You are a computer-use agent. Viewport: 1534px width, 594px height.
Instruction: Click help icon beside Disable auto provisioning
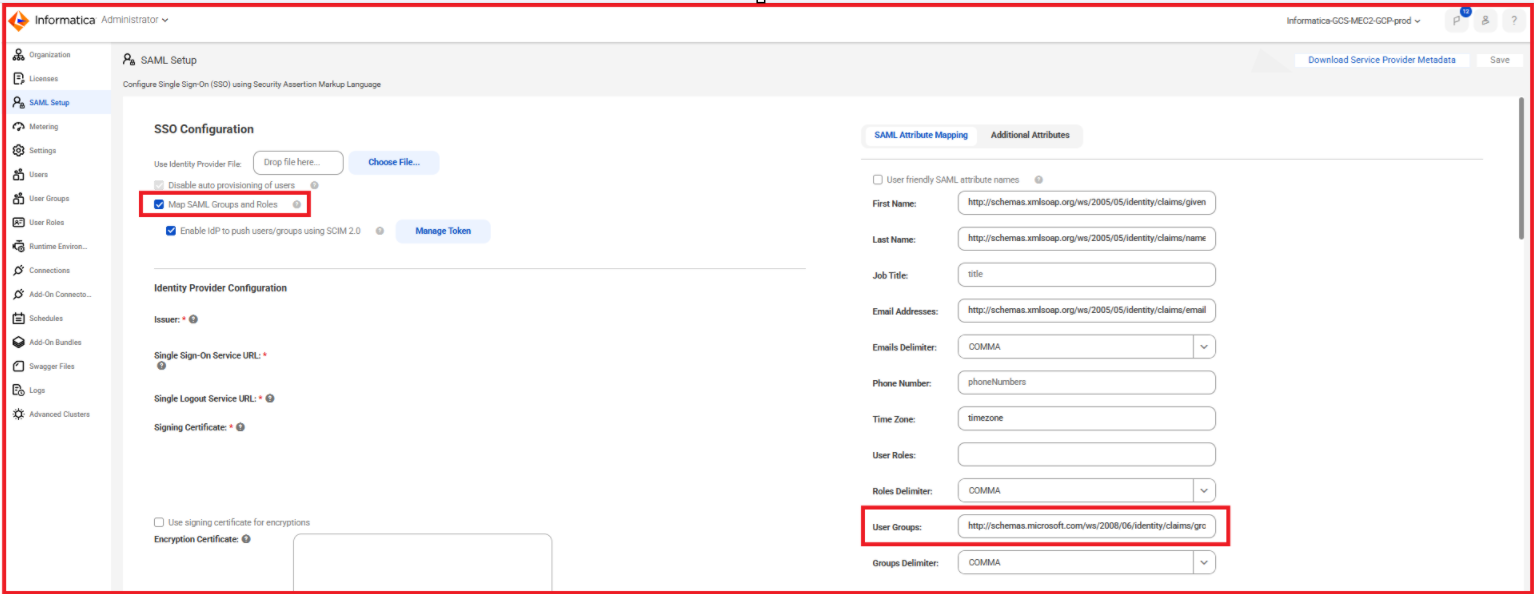pyautogui.click(x=314, y=185)
